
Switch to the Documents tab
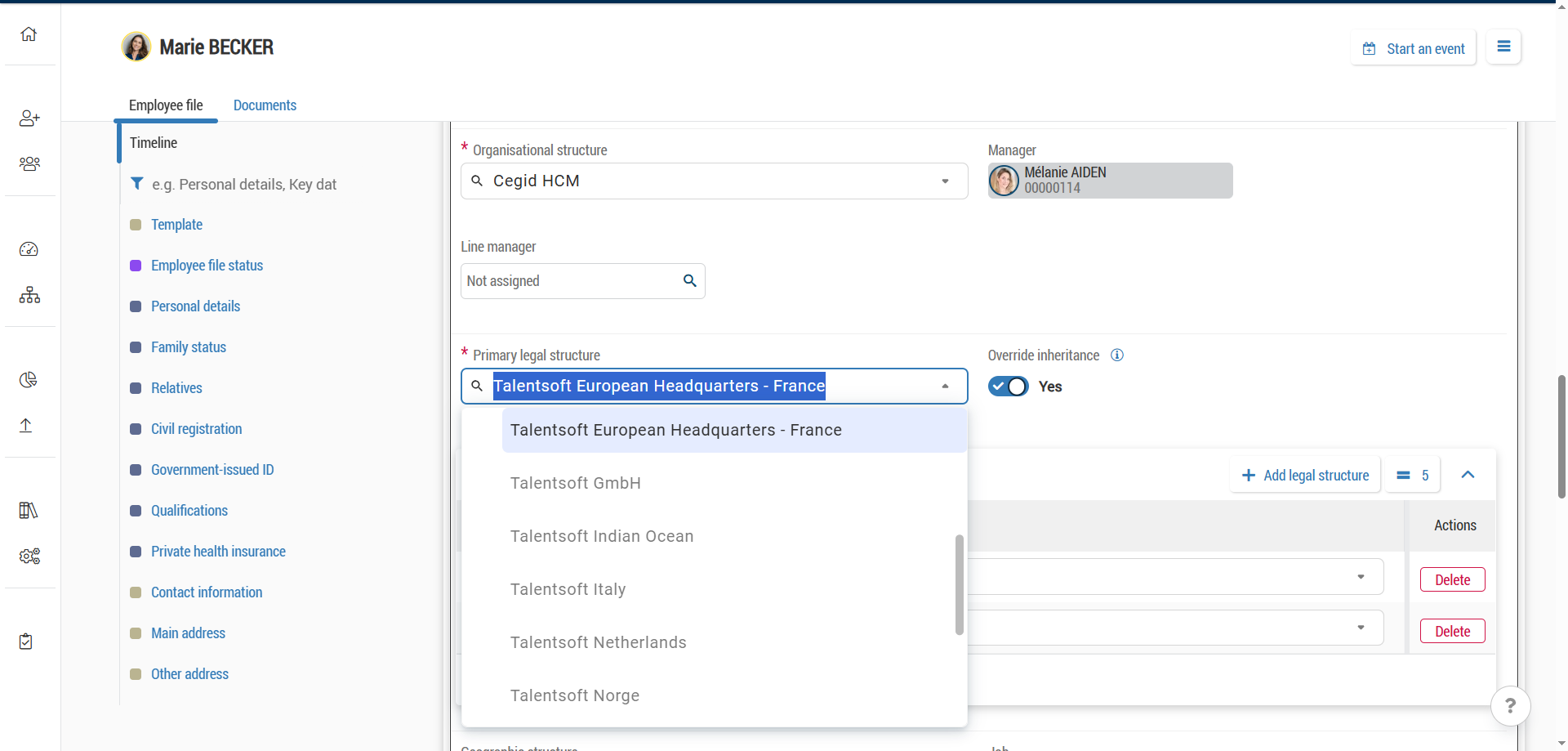tap(265, 105)
